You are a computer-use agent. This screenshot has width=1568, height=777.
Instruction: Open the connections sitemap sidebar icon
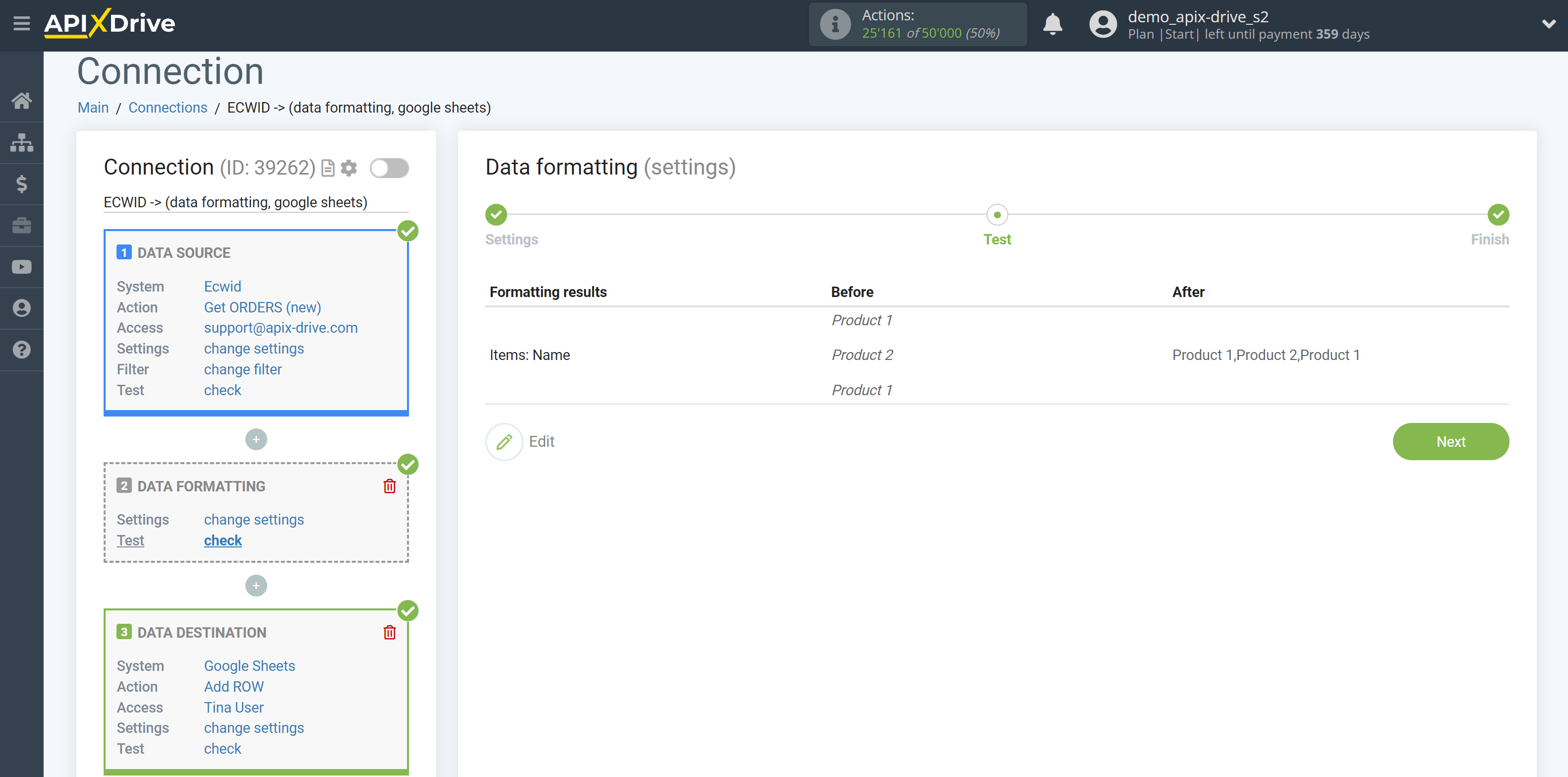tap(22, 142)
